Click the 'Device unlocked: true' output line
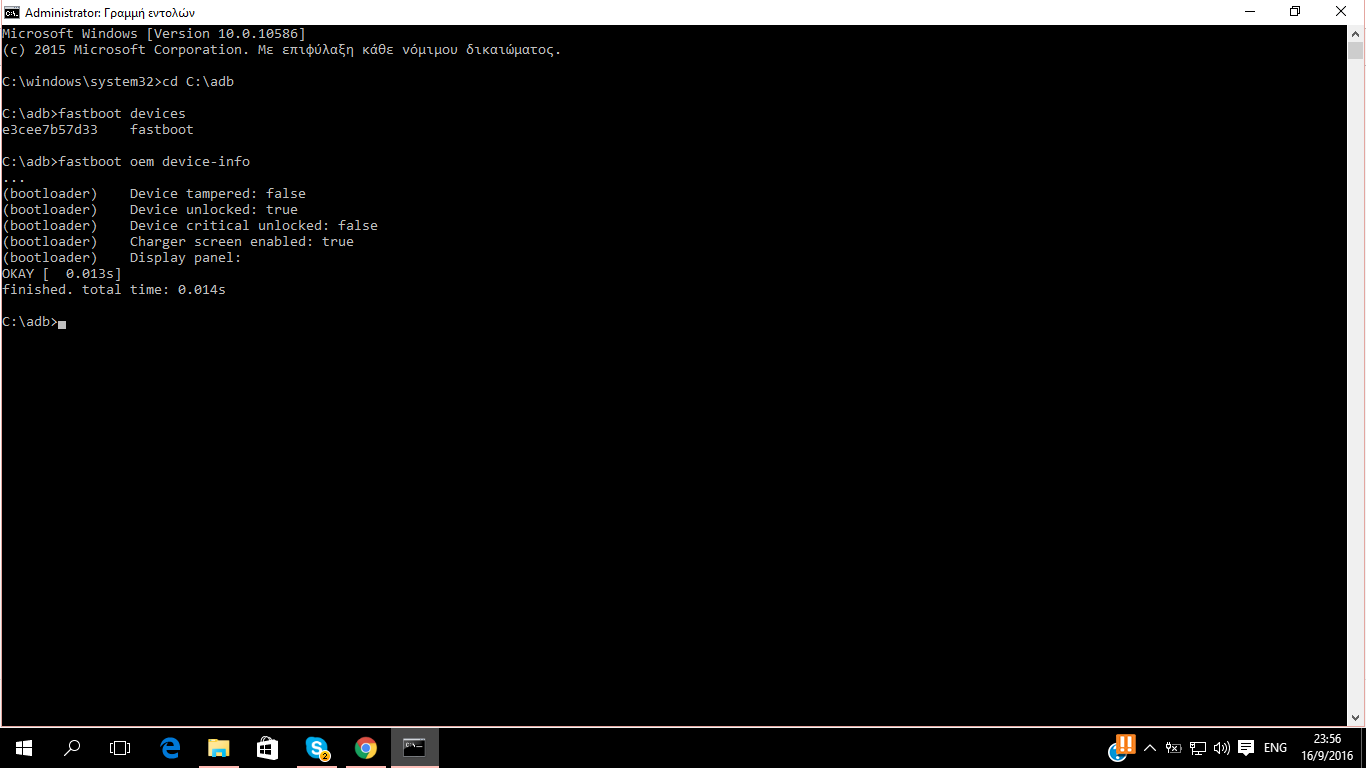The height and width of the screenshot is (768, 1366). (x=150, y=210)
